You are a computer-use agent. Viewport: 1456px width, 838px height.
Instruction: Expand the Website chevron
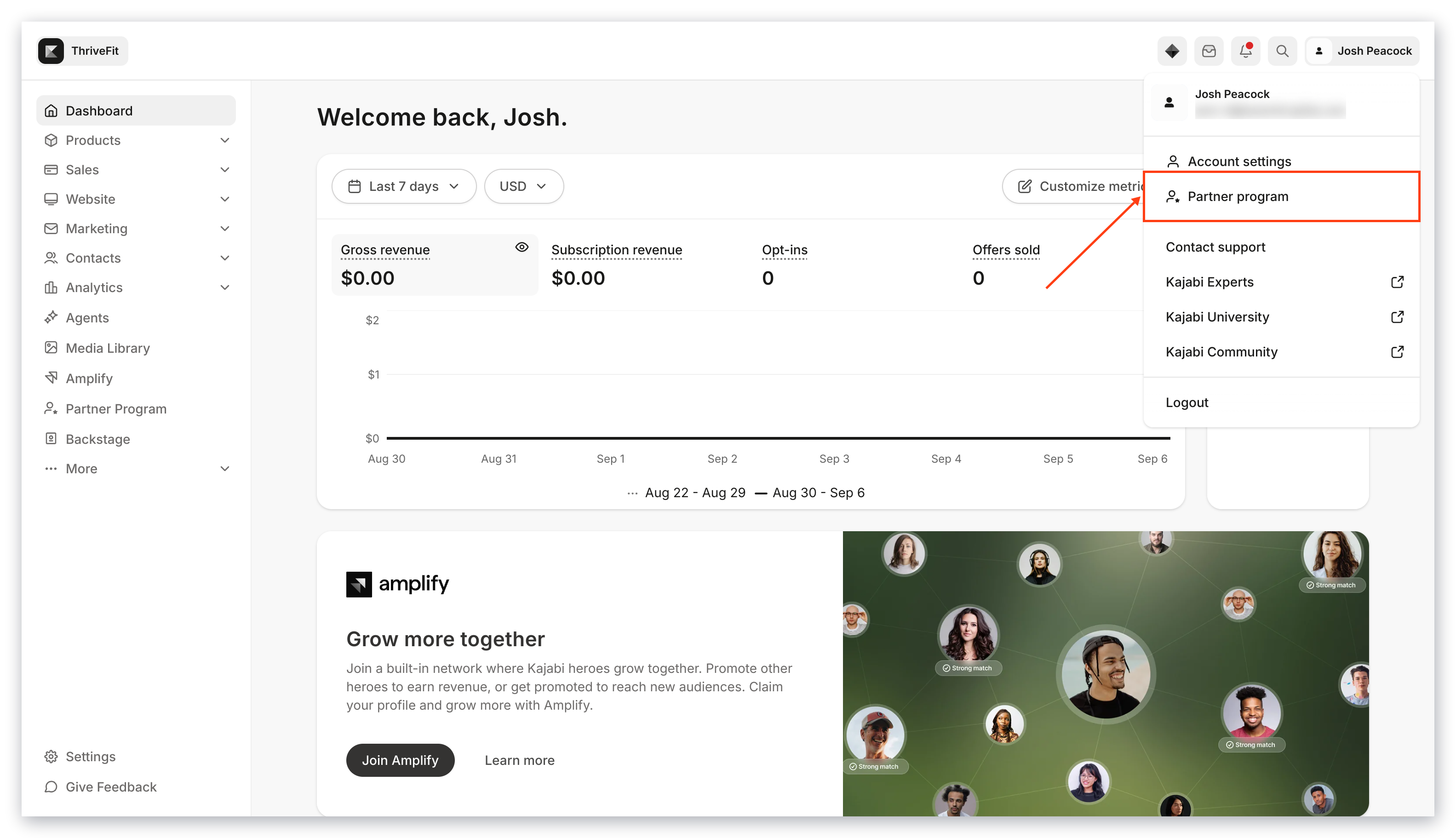coord(225,199)
